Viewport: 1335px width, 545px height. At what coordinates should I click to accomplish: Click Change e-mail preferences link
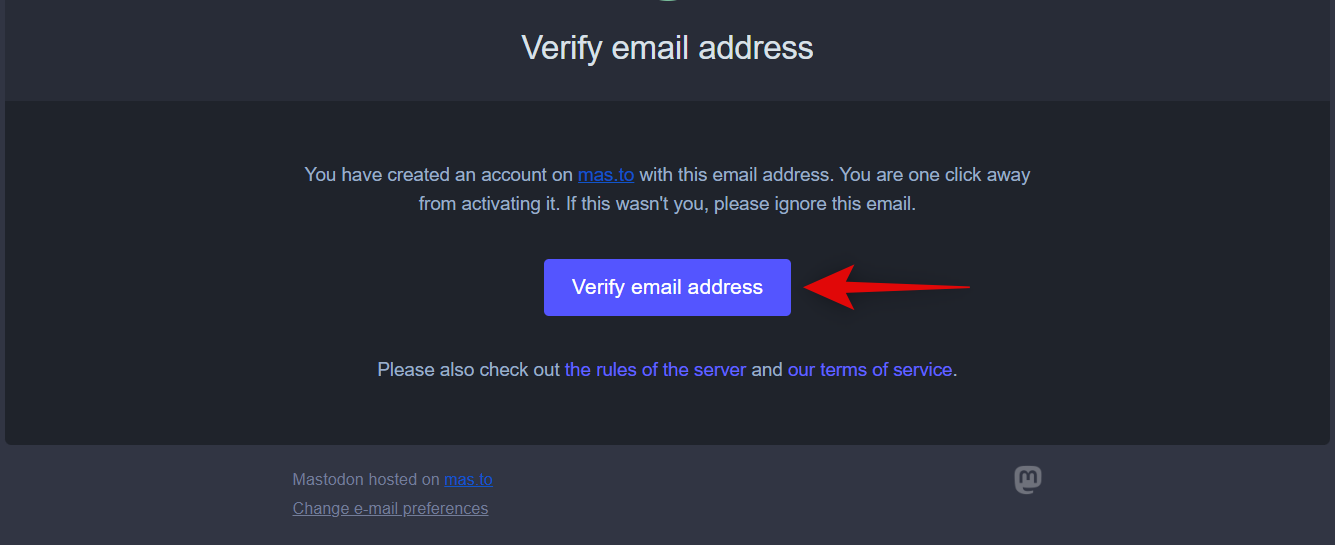390,508
